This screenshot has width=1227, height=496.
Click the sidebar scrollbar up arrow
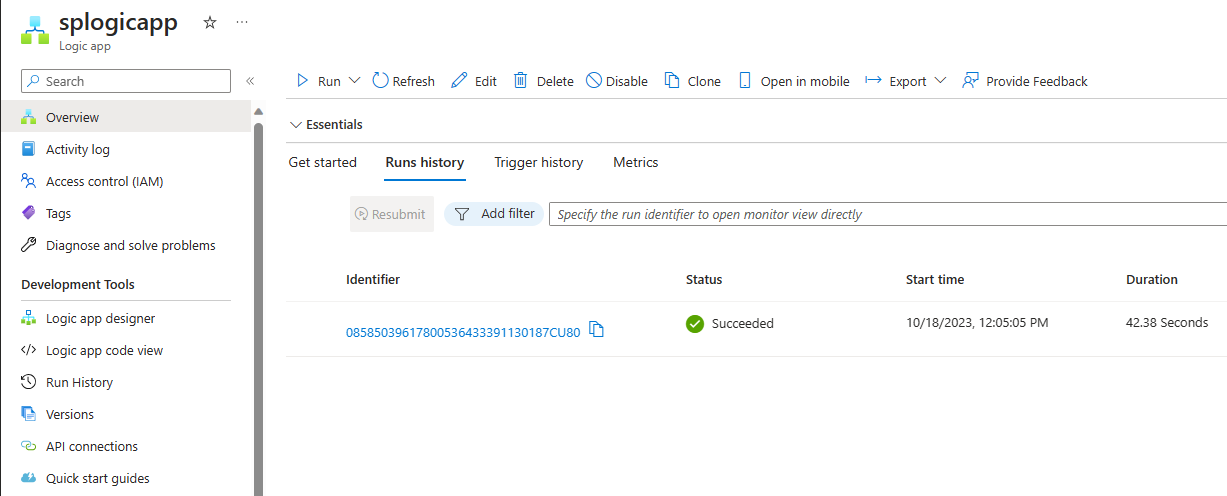click(258, 111)
